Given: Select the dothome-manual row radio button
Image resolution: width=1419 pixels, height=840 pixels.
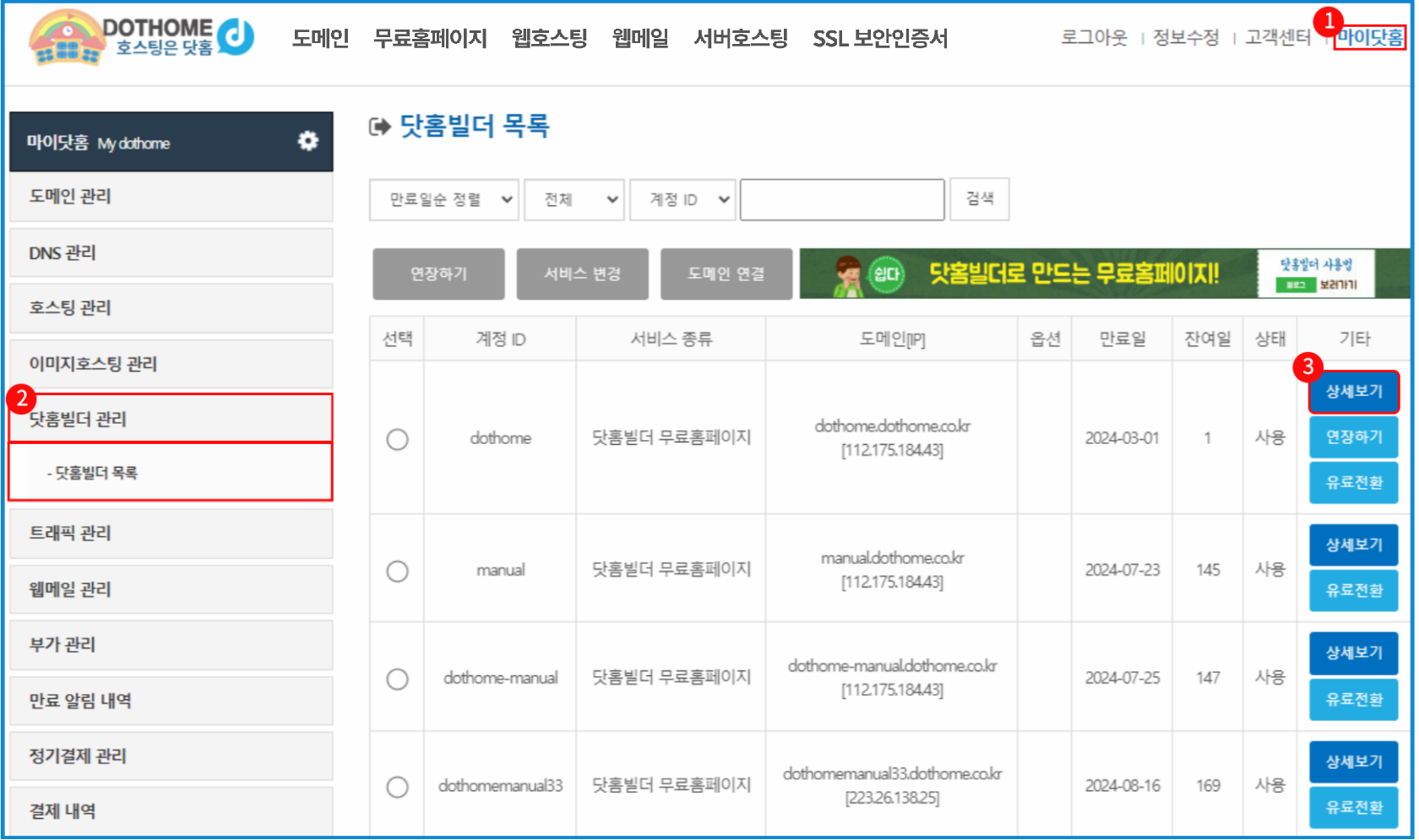Looking at the screenshot, I should 397,679.
